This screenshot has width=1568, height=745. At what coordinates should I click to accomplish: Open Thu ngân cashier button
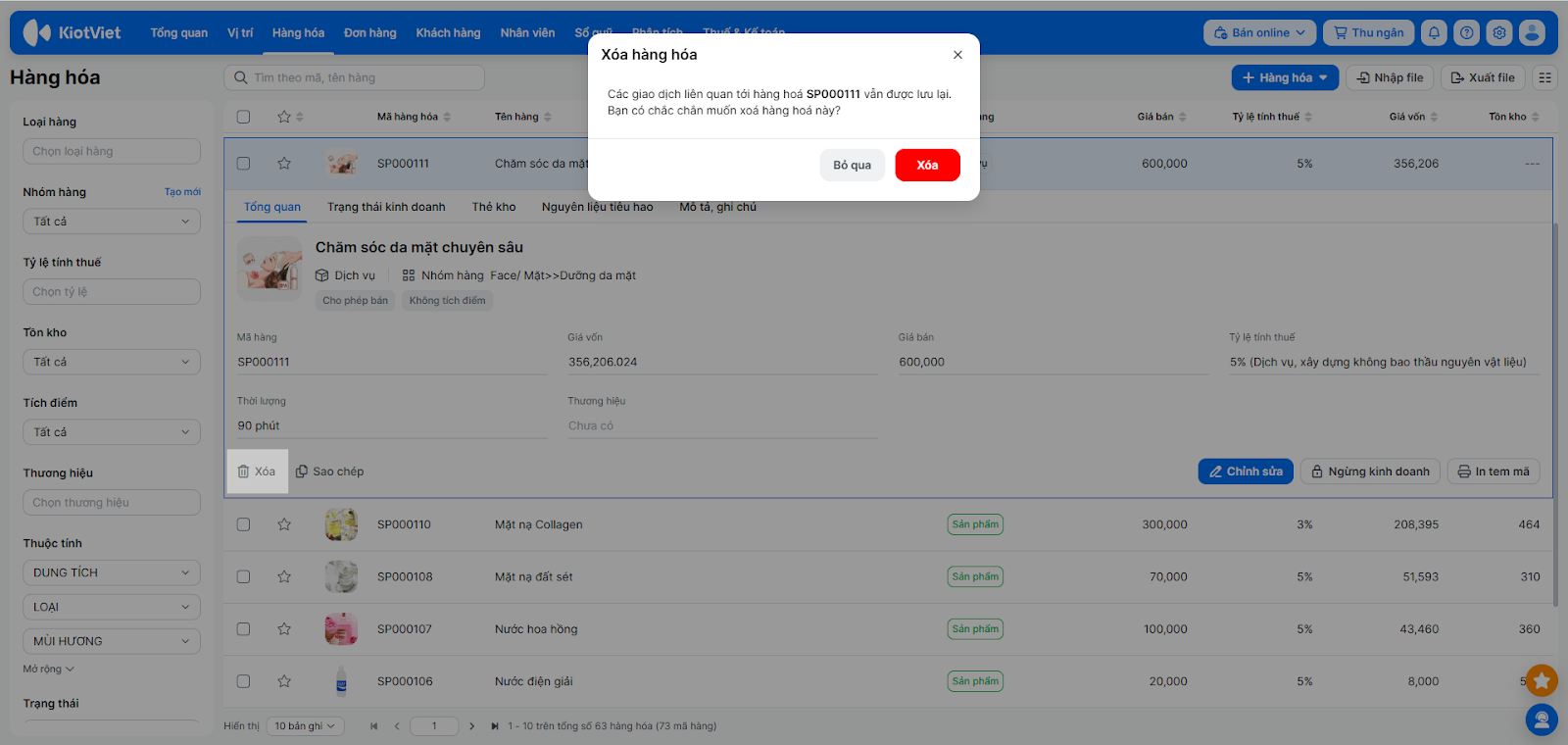coord(1368,32)
